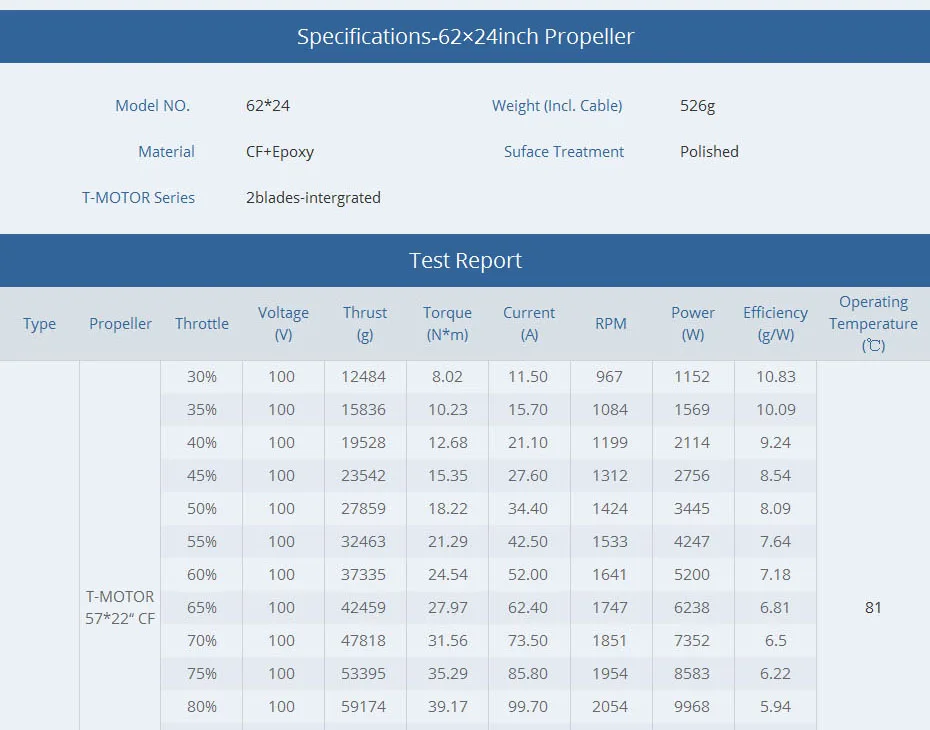Select torque value 12.68
The width and height of the screenshot is (930, 730).
click(448, 442)
